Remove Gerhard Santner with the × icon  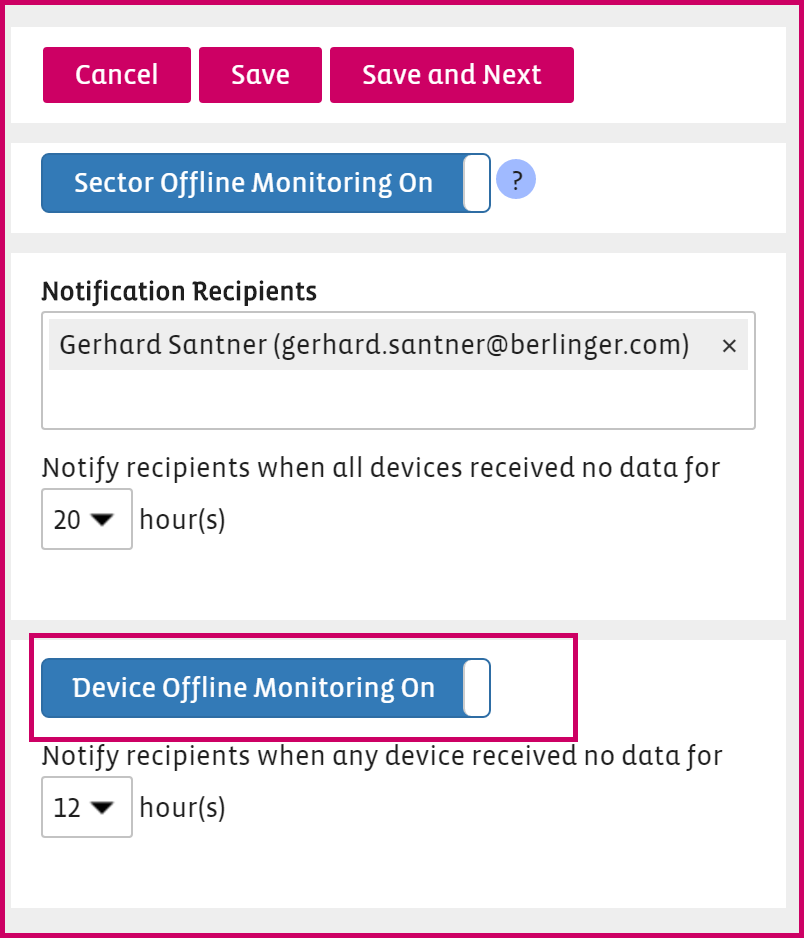click(x=729, y=346)
